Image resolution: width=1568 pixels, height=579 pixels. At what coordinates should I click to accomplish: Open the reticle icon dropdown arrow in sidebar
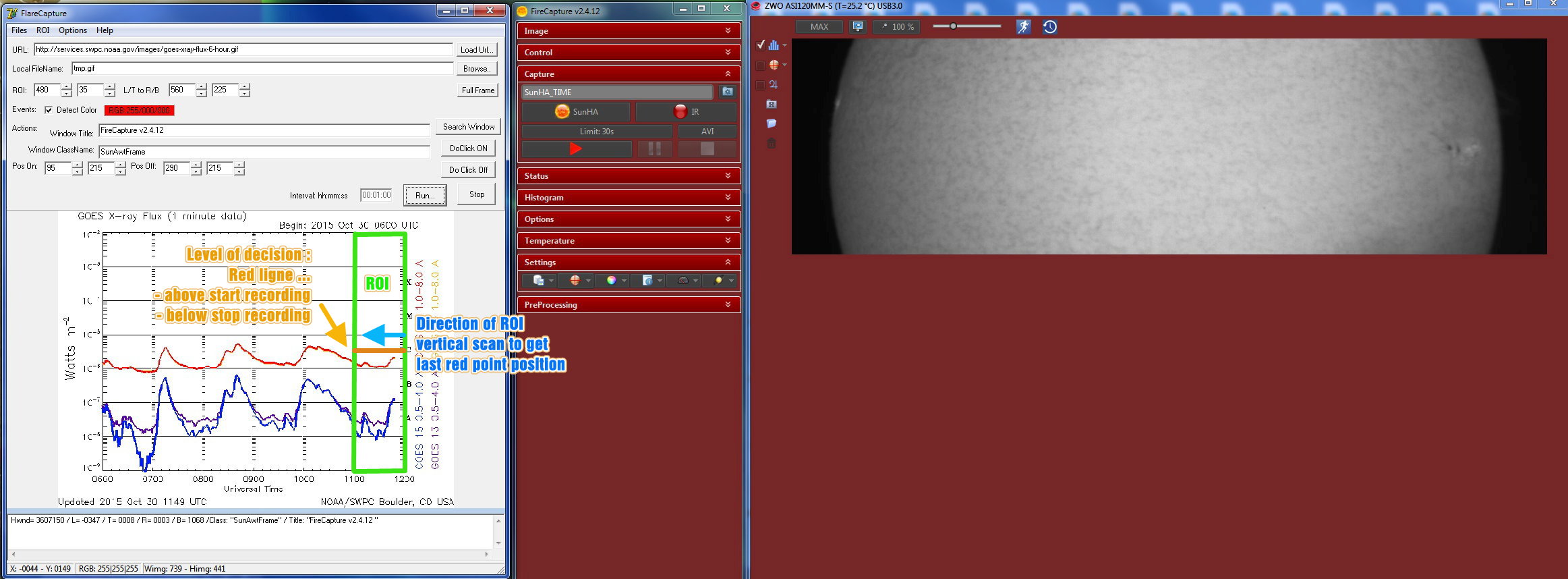(x=784, y=65)
